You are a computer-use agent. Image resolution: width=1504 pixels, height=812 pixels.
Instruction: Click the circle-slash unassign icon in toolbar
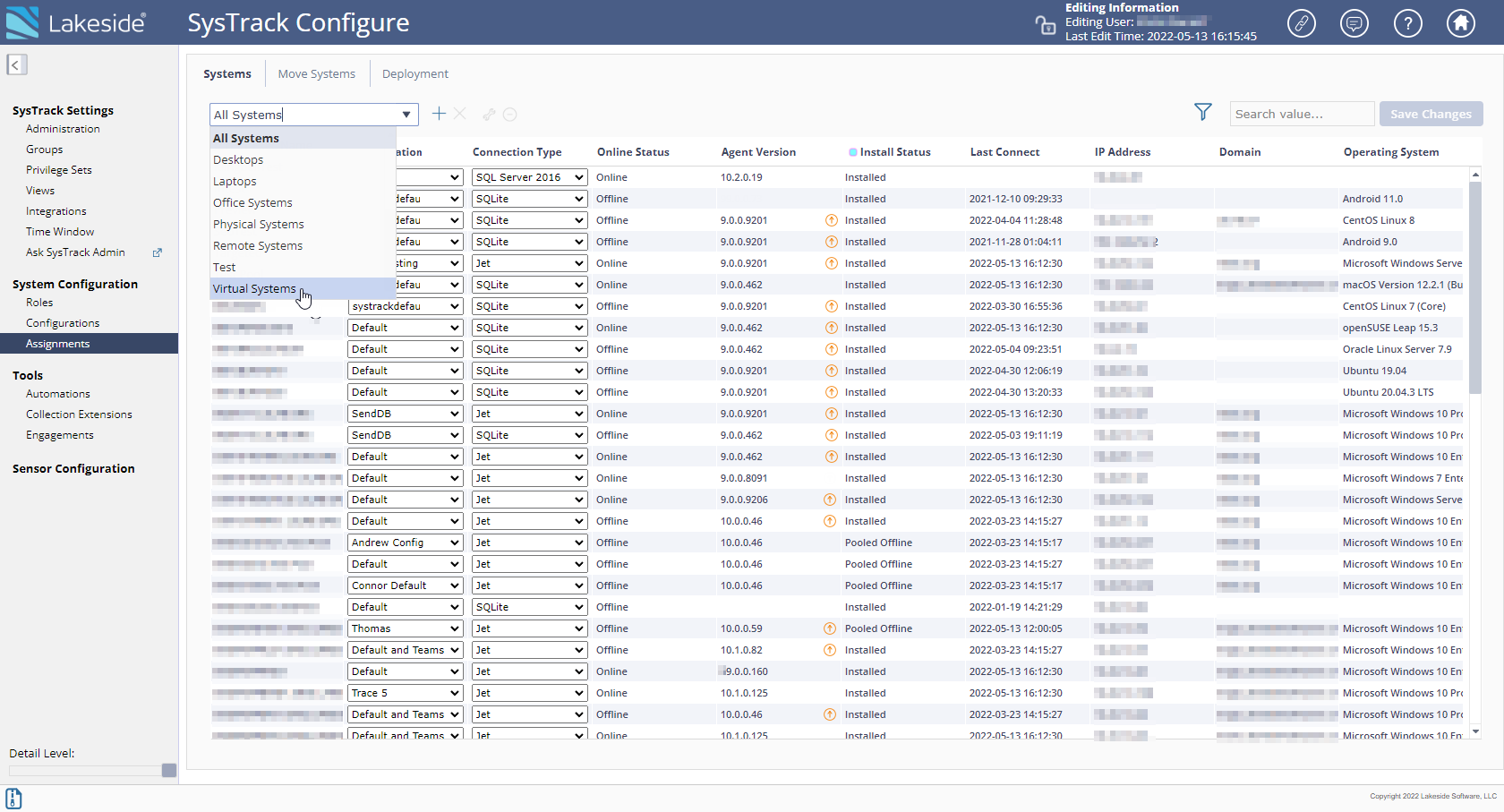(510, 115)
